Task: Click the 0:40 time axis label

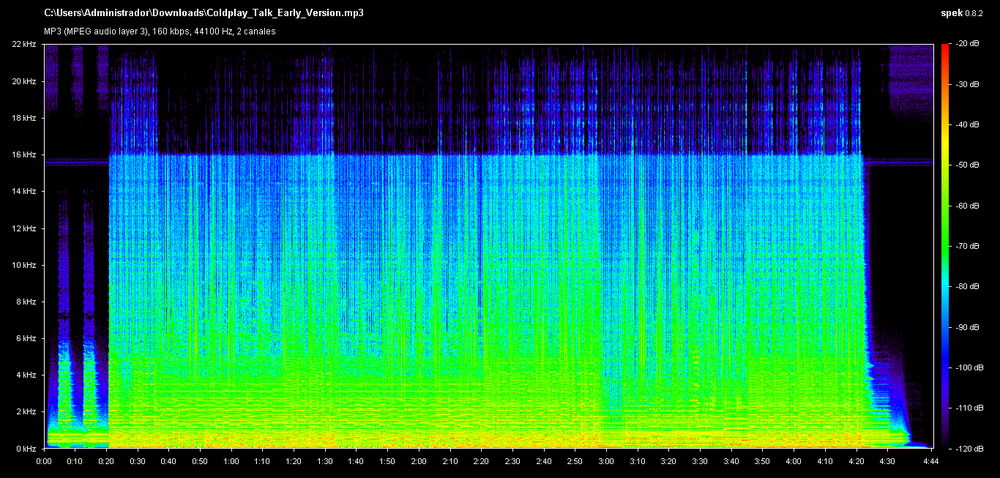Action: (169, 460)
